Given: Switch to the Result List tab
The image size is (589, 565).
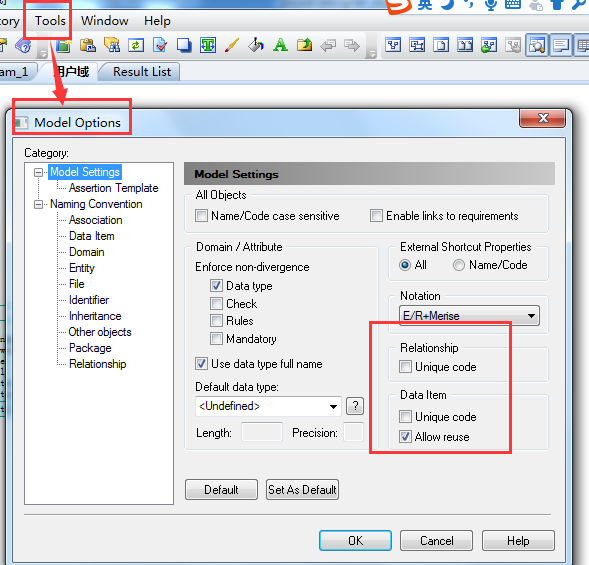Looking at the screenshot, I should click(x=142, y=71).
